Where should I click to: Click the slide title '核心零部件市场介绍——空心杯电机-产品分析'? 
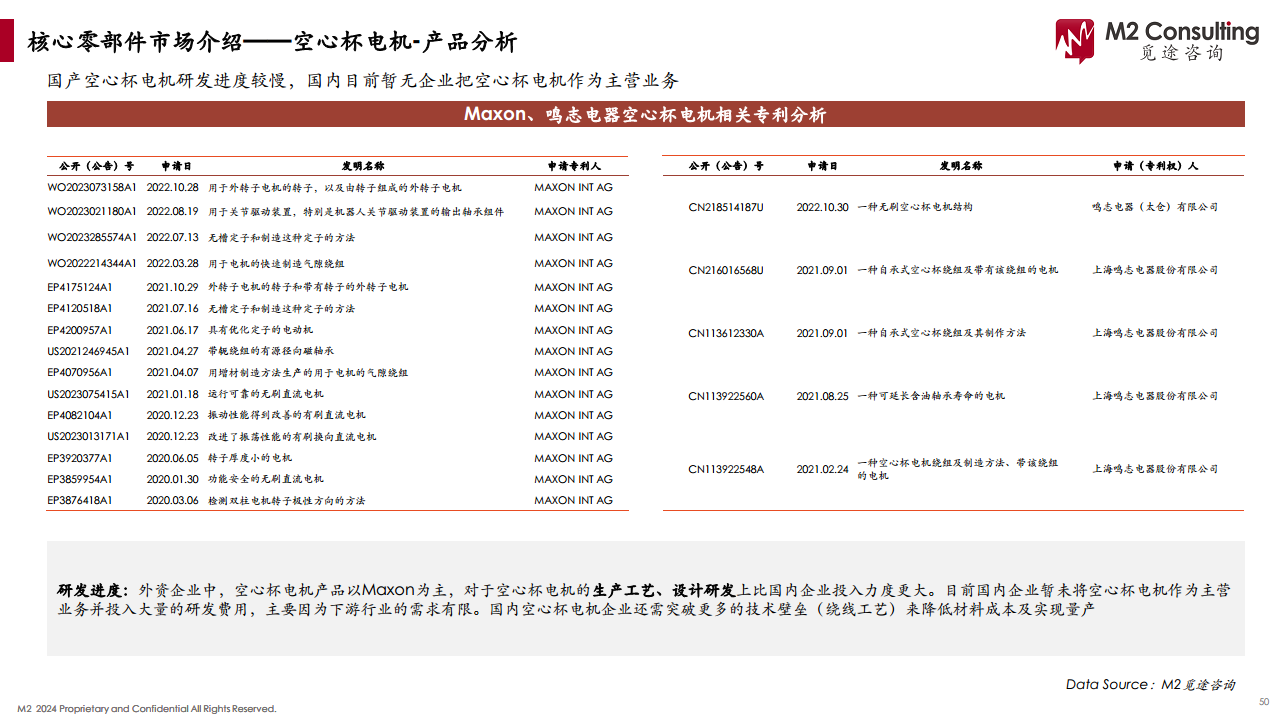coord(273,42)
